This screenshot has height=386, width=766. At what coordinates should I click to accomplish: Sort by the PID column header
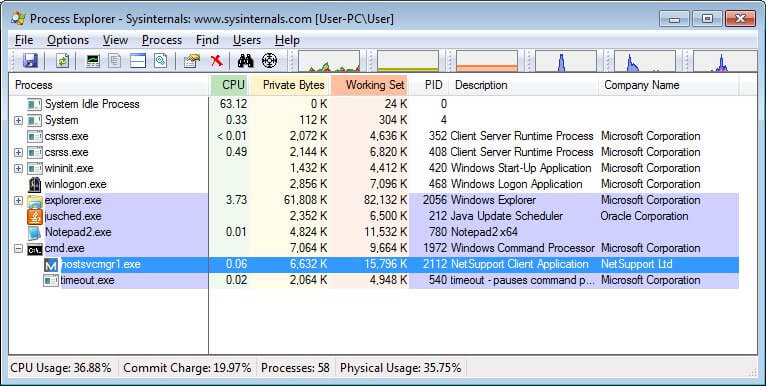(x=429, y=85)
